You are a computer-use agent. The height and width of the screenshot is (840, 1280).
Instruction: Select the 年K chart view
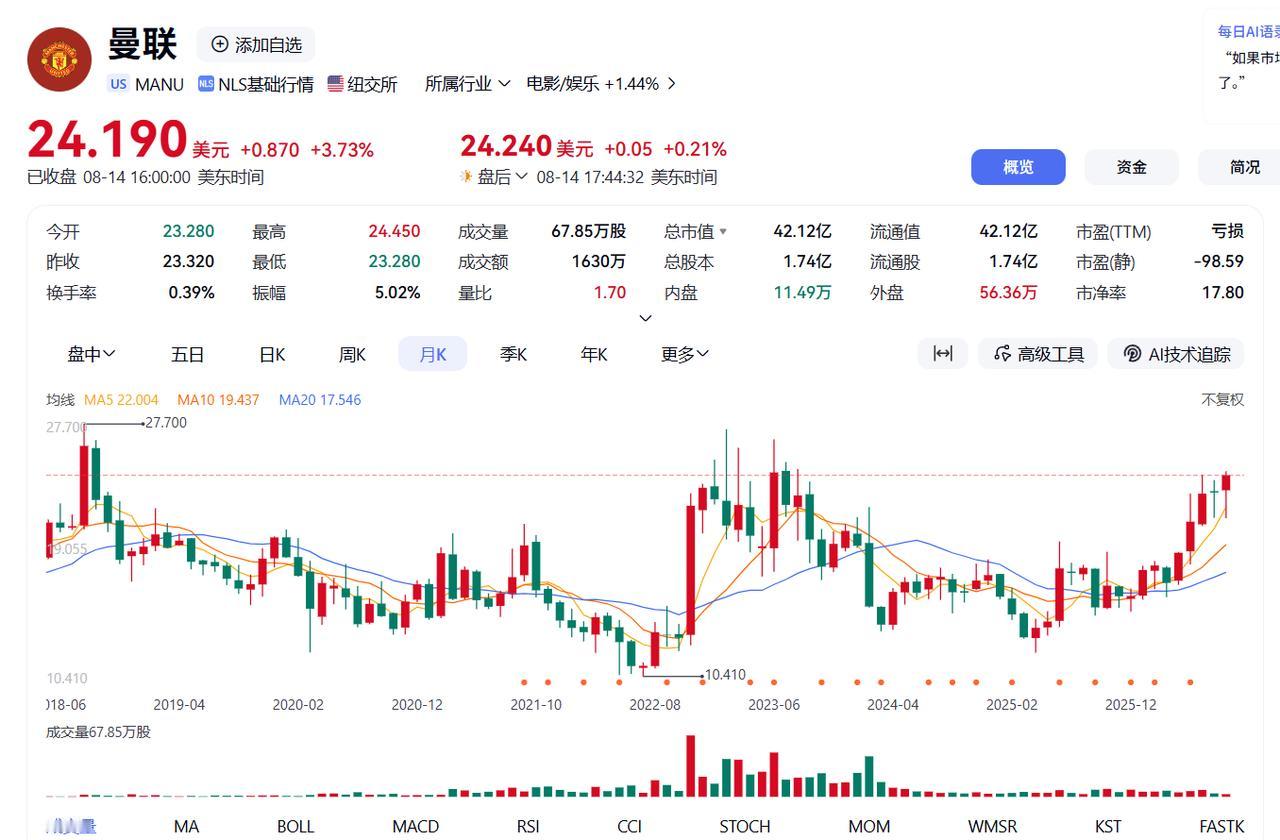click(x=594, y=354)
